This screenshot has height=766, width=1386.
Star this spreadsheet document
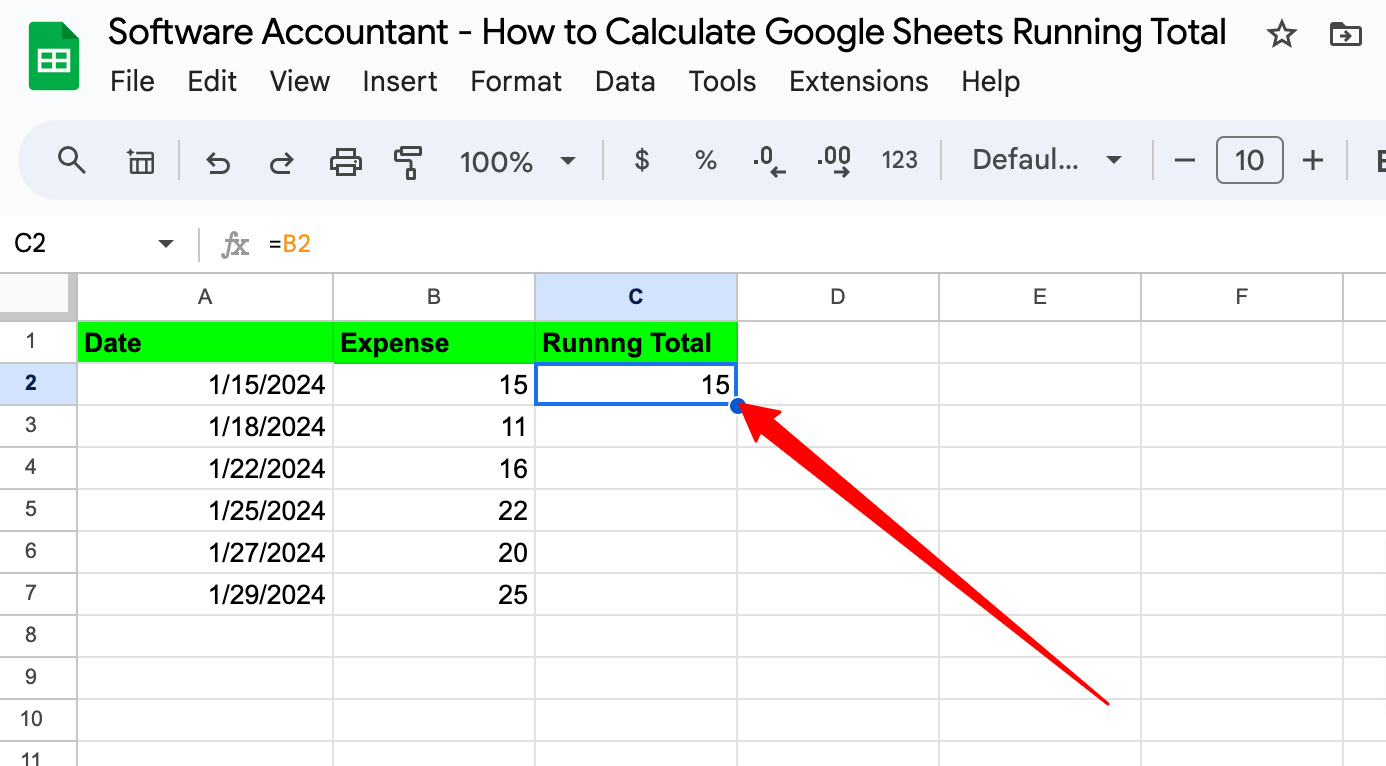1281,35
